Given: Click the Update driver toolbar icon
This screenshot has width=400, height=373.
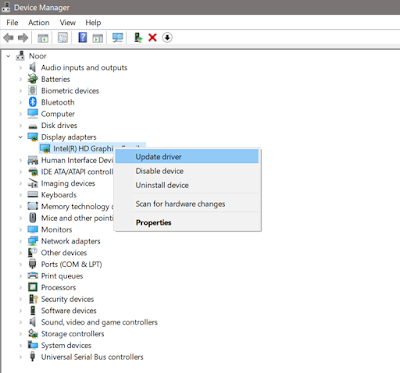Looking at the screenshot, I should tap(138, 38).
